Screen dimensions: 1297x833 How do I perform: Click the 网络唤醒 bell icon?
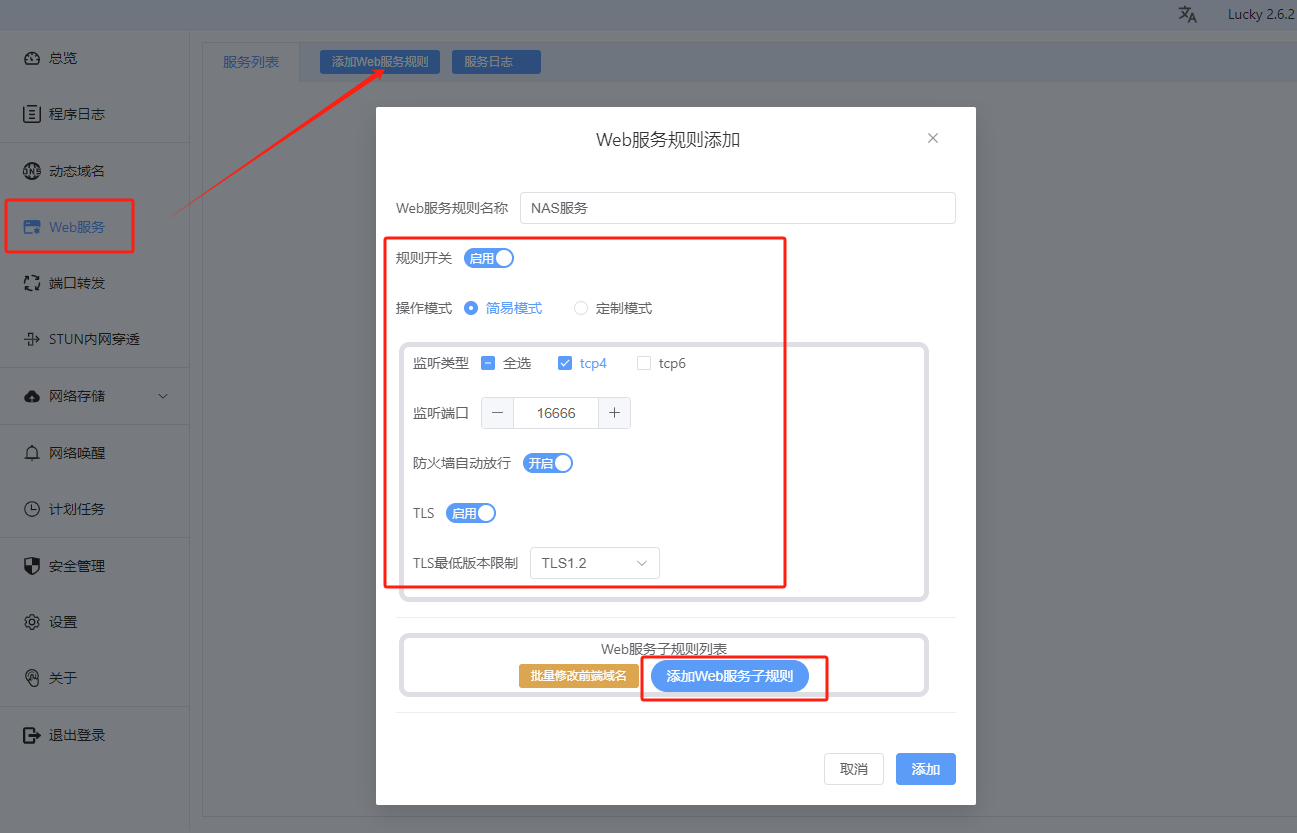pos(32,453)
